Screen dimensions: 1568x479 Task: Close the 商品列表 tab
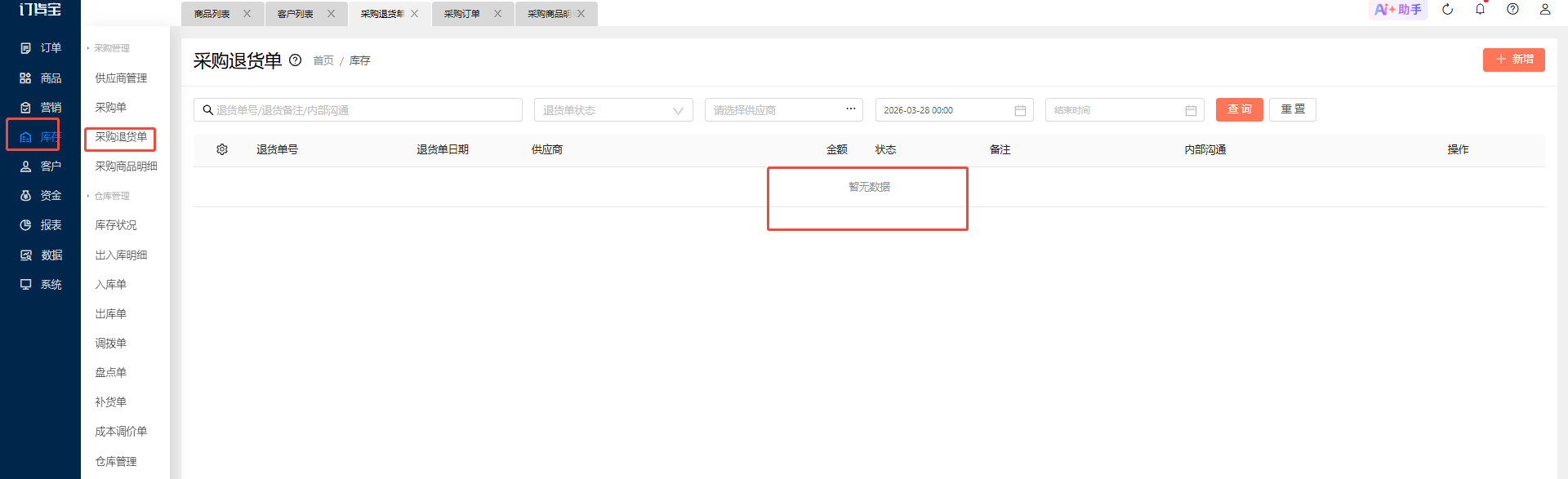(x=247, y=14)
